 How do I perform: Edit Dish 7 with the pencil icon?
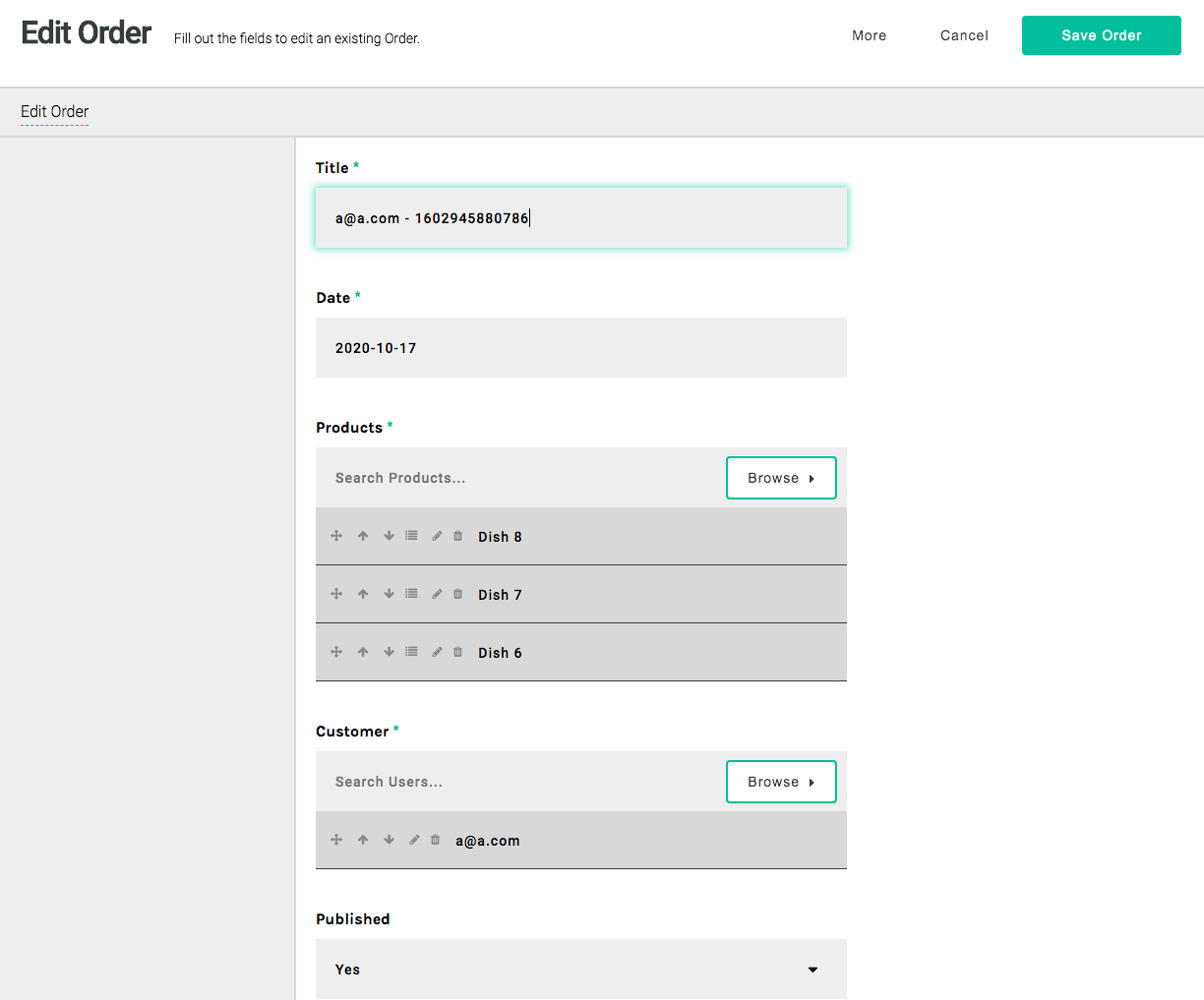pyautogui.click(x=437, y=594)
